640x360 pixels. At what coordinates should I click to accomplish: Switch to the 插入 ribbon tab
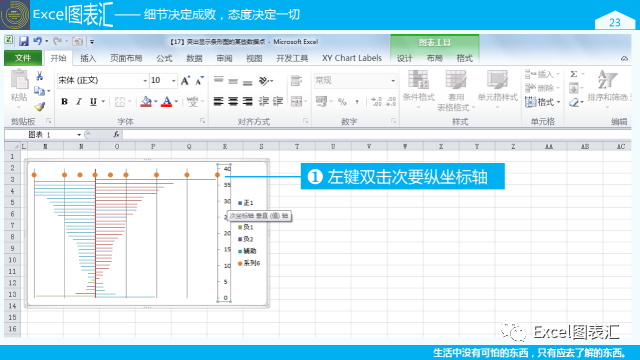click(x=88, y=58)
